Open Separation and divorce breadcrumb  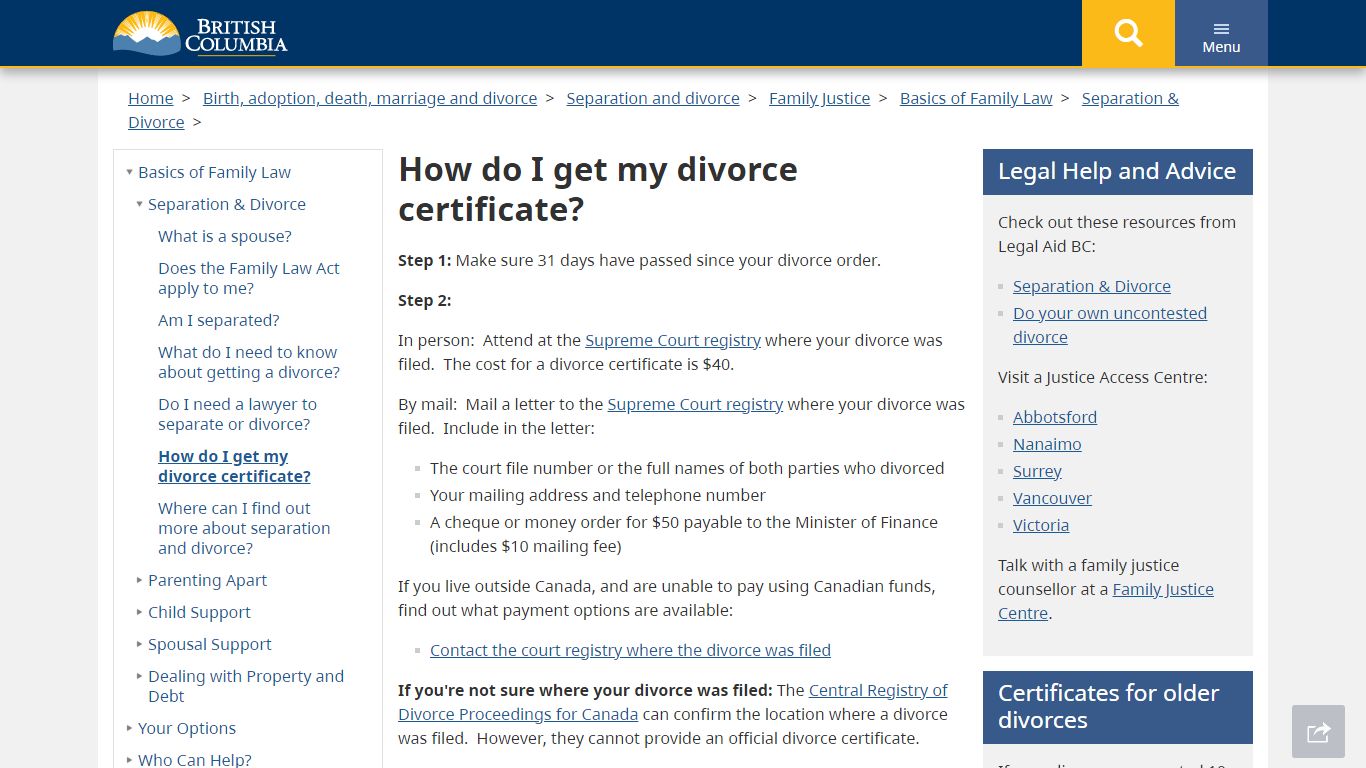click(x=653, y=98)
